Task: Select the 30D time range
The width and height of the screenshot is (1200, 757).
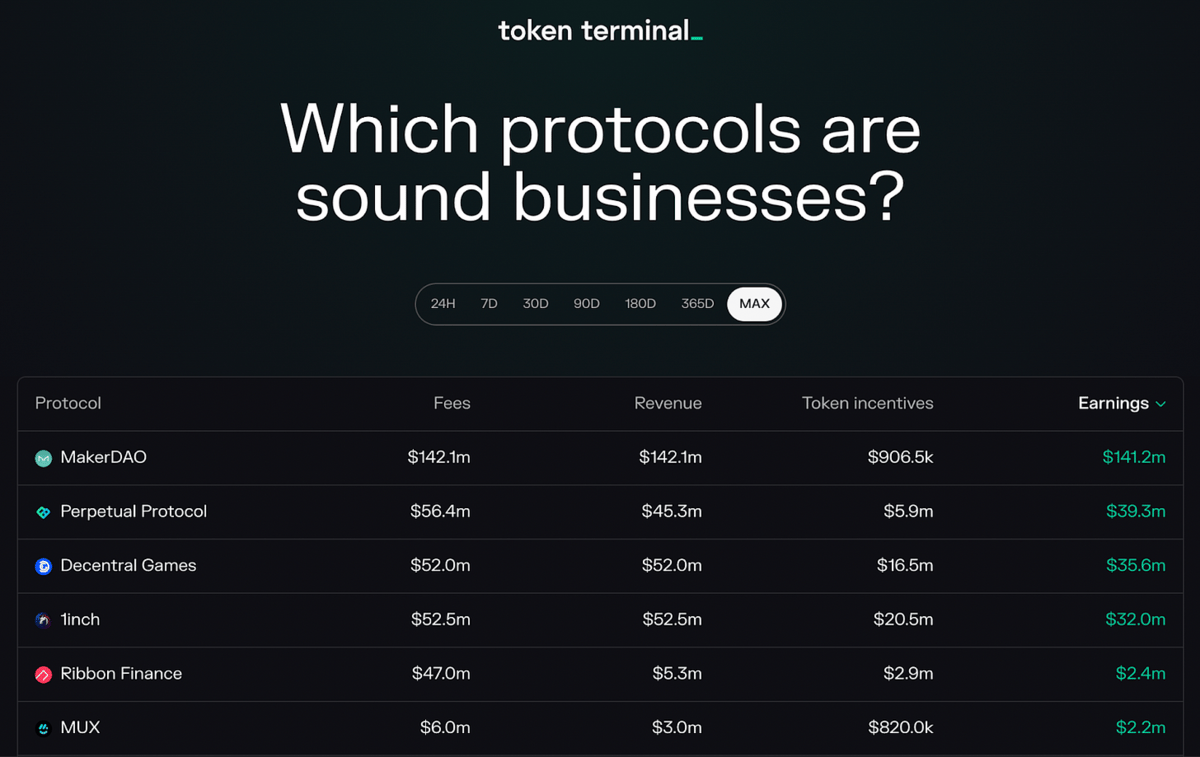Action: pyautogui.click(x=536, y=304)
